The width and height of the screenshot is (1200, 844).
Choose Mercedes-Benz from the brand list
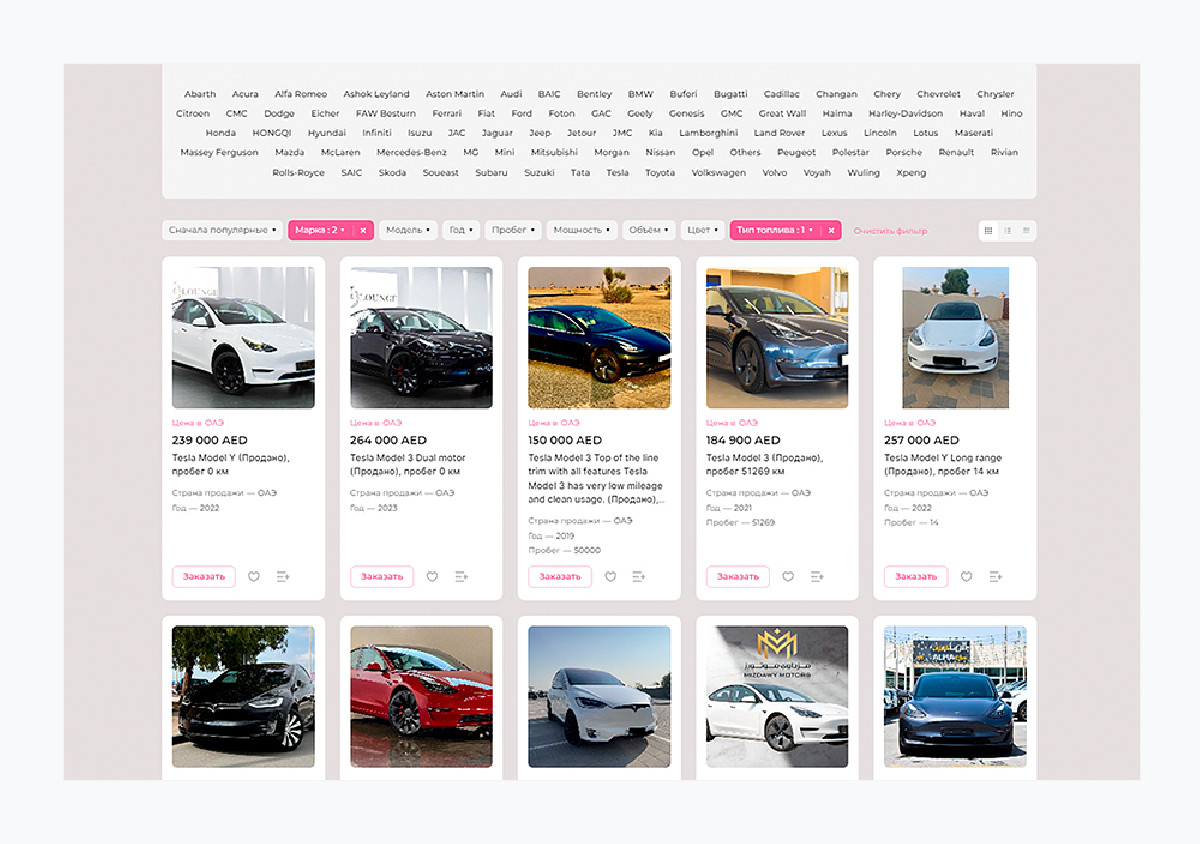click(411, 153)
